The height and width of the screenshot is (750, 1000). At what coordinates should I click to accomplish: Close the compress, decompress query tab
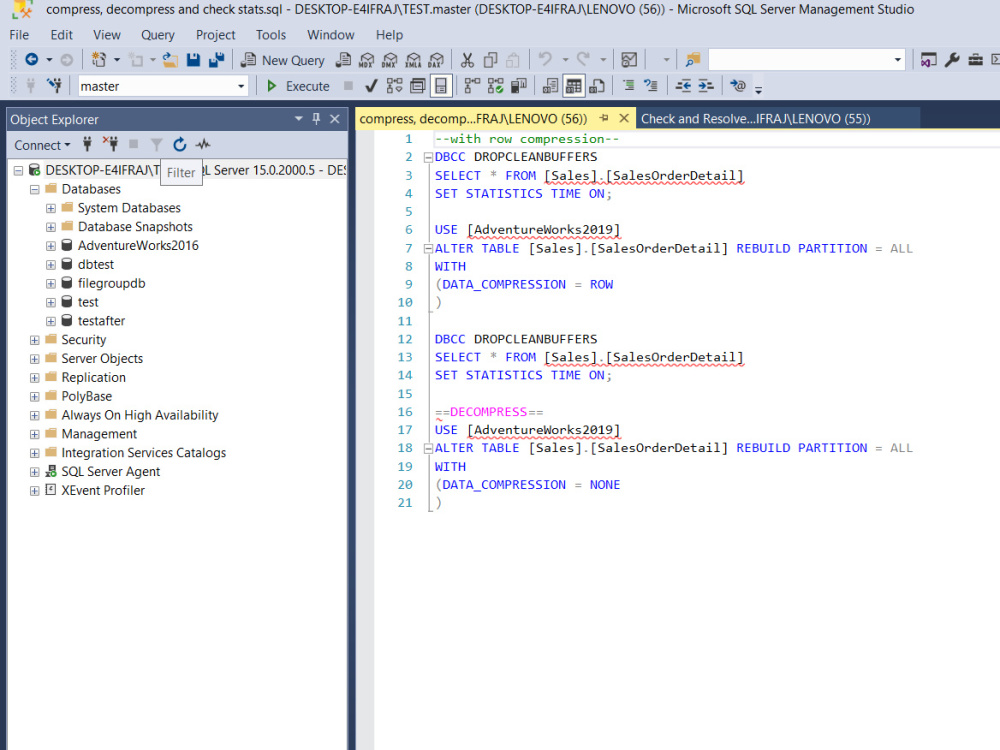(x=624, y=118)
